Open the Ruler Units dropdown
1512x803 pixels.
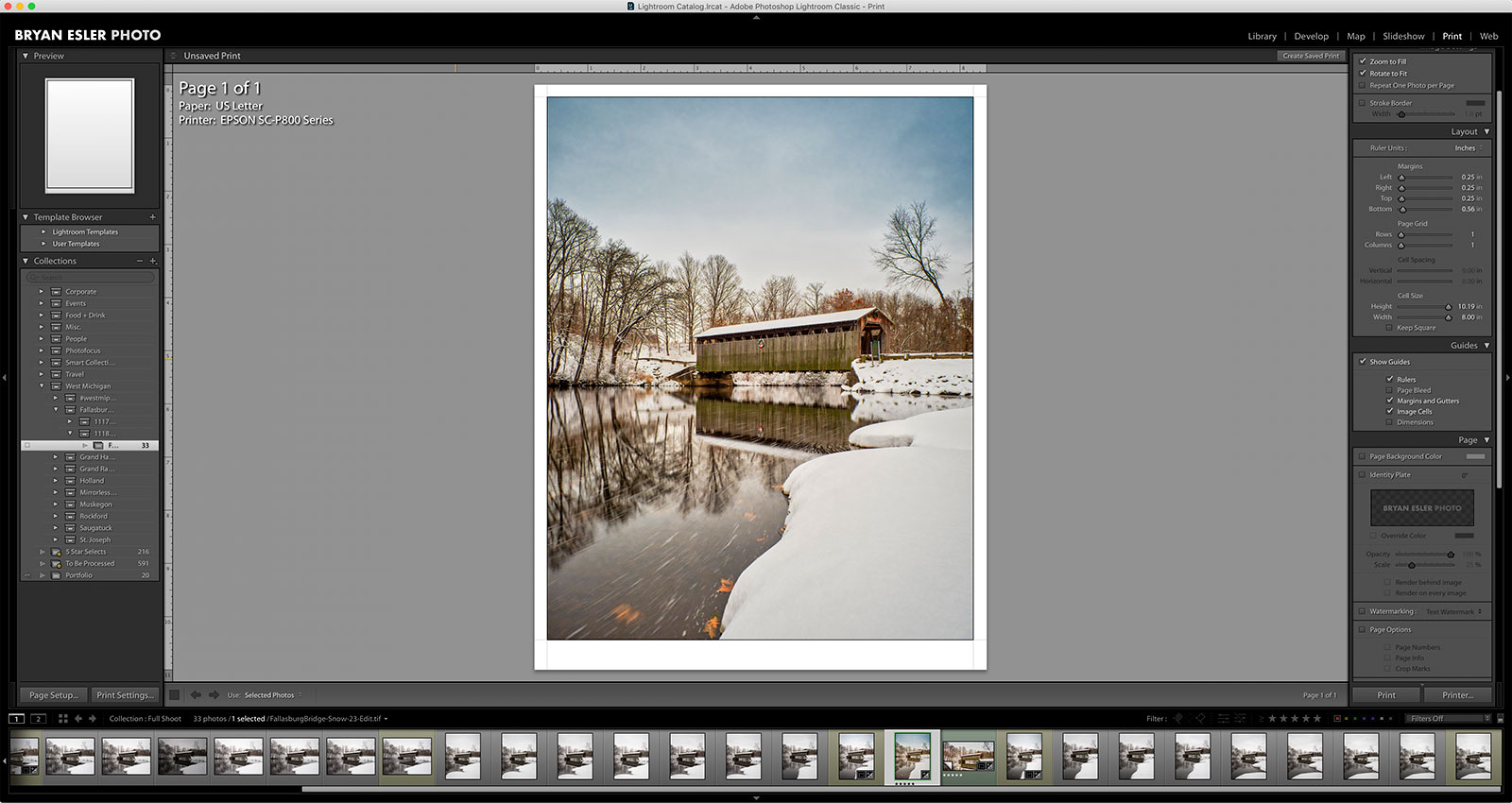coord(1469,148)
